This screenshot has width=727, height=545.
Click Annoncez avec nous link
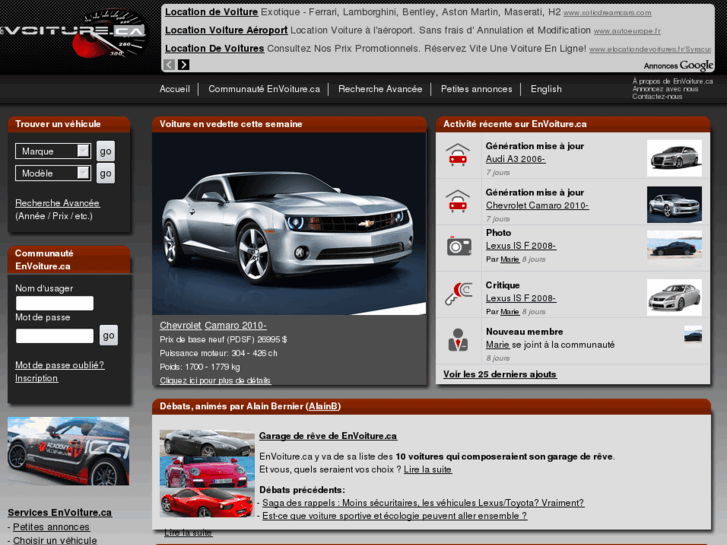click(665, 89)
